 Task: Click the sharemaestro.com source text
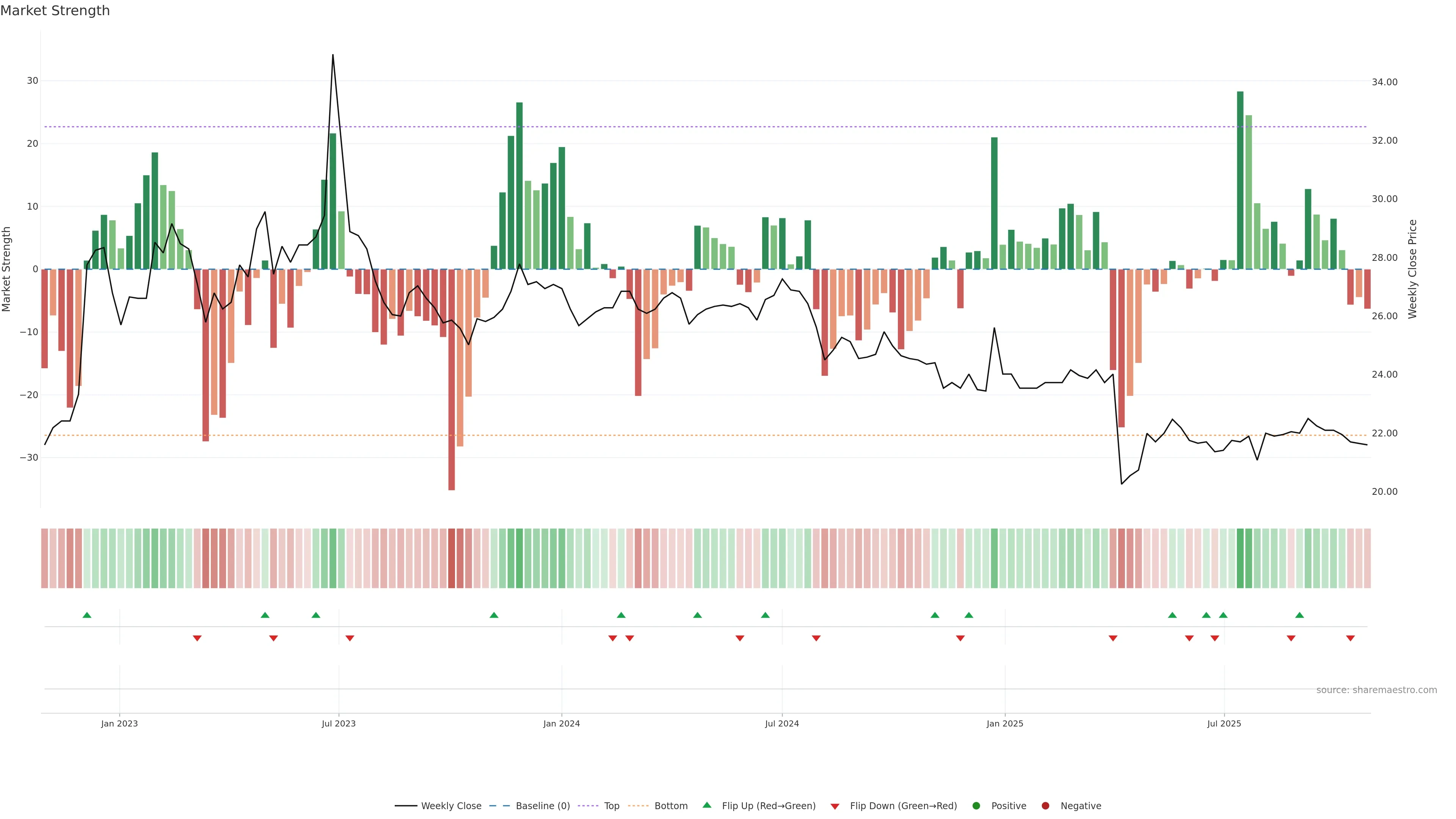point(1376,690)
